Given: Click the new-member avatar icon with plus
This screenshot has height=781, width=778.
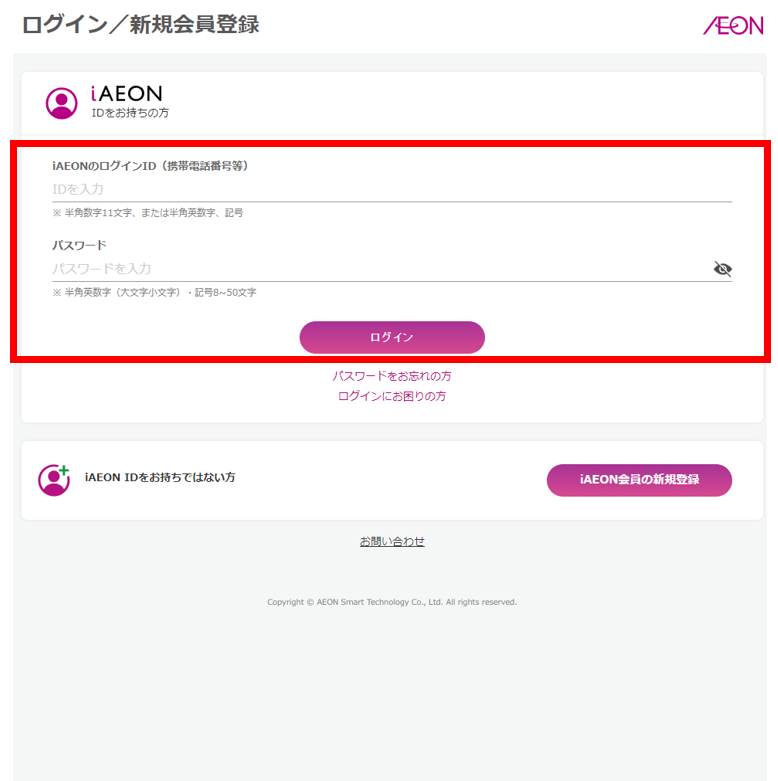Looking at the screenshot, I should (x=54, y=480).
